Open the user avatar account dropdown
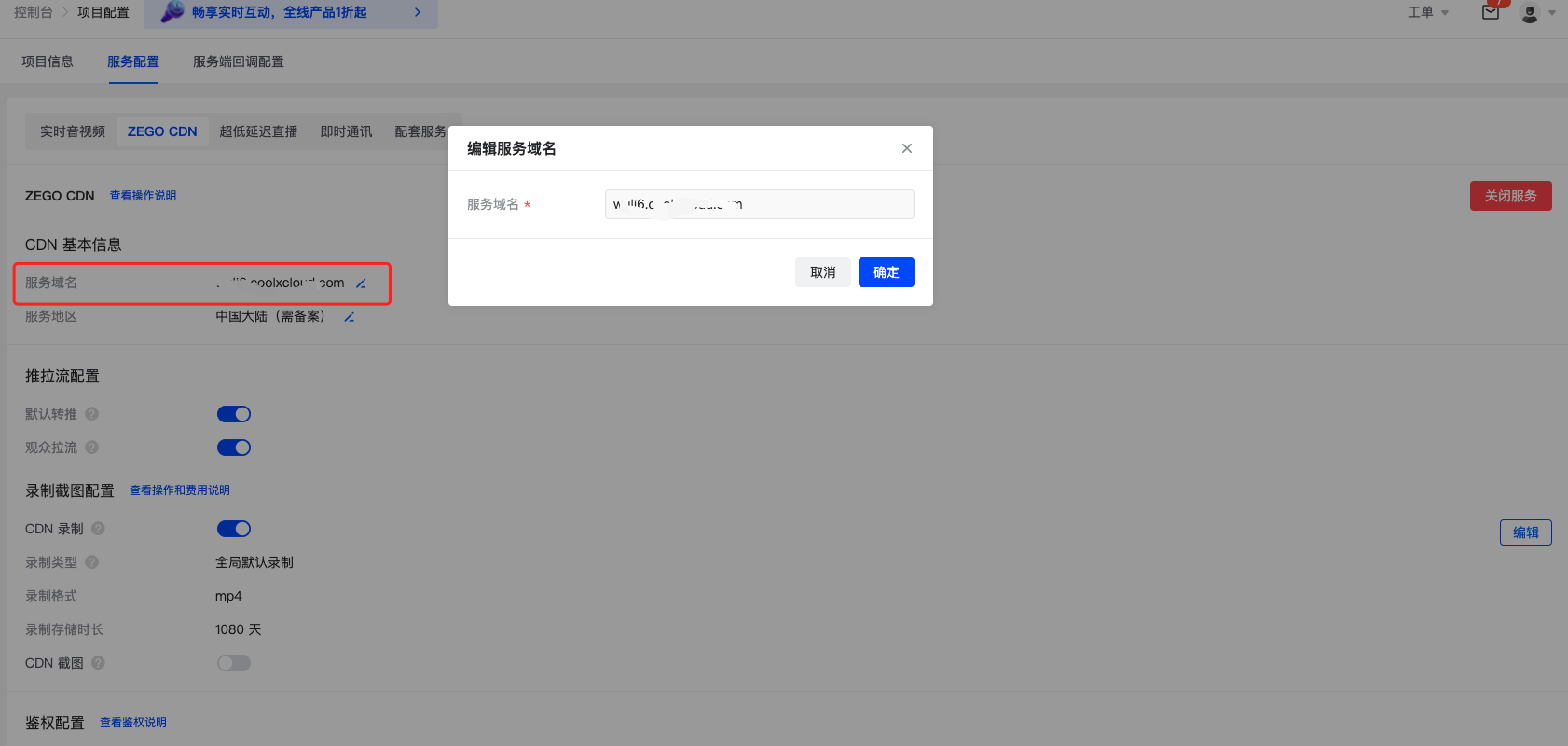1568x746 pixels. point(1536,13)
